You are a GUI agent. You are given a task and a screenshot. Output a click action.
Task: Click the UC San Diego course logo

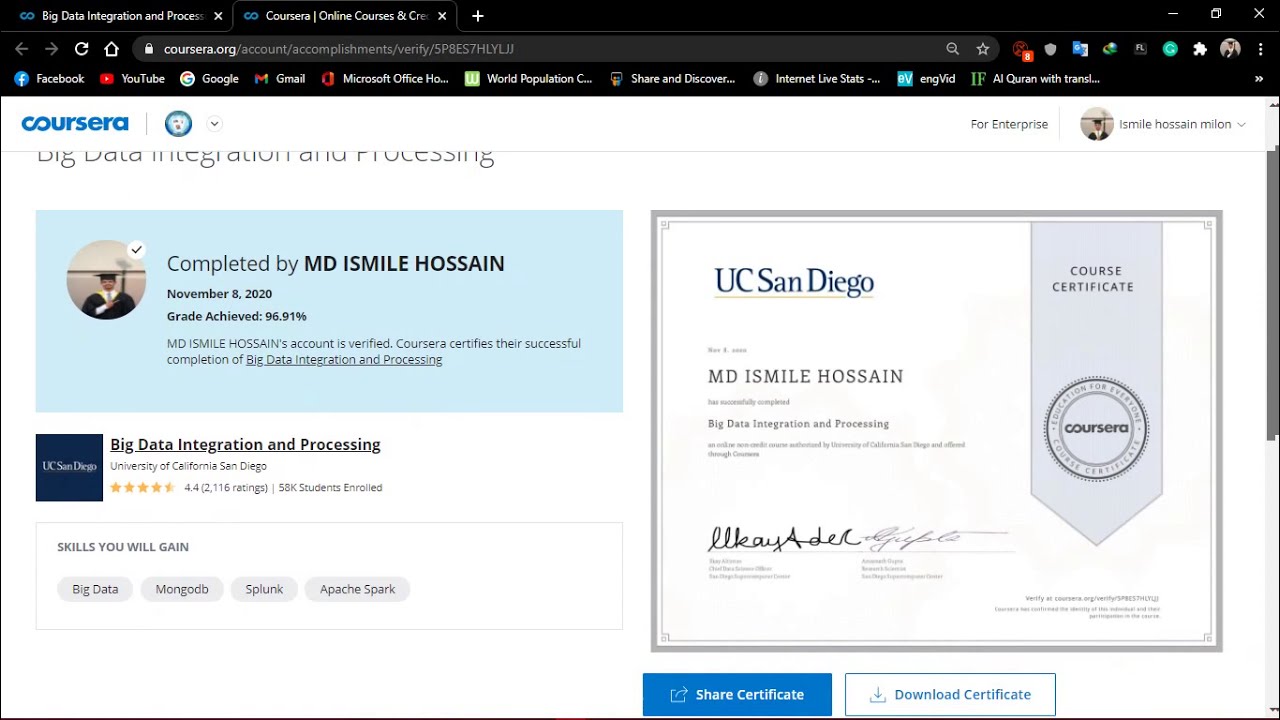(69, 467)
